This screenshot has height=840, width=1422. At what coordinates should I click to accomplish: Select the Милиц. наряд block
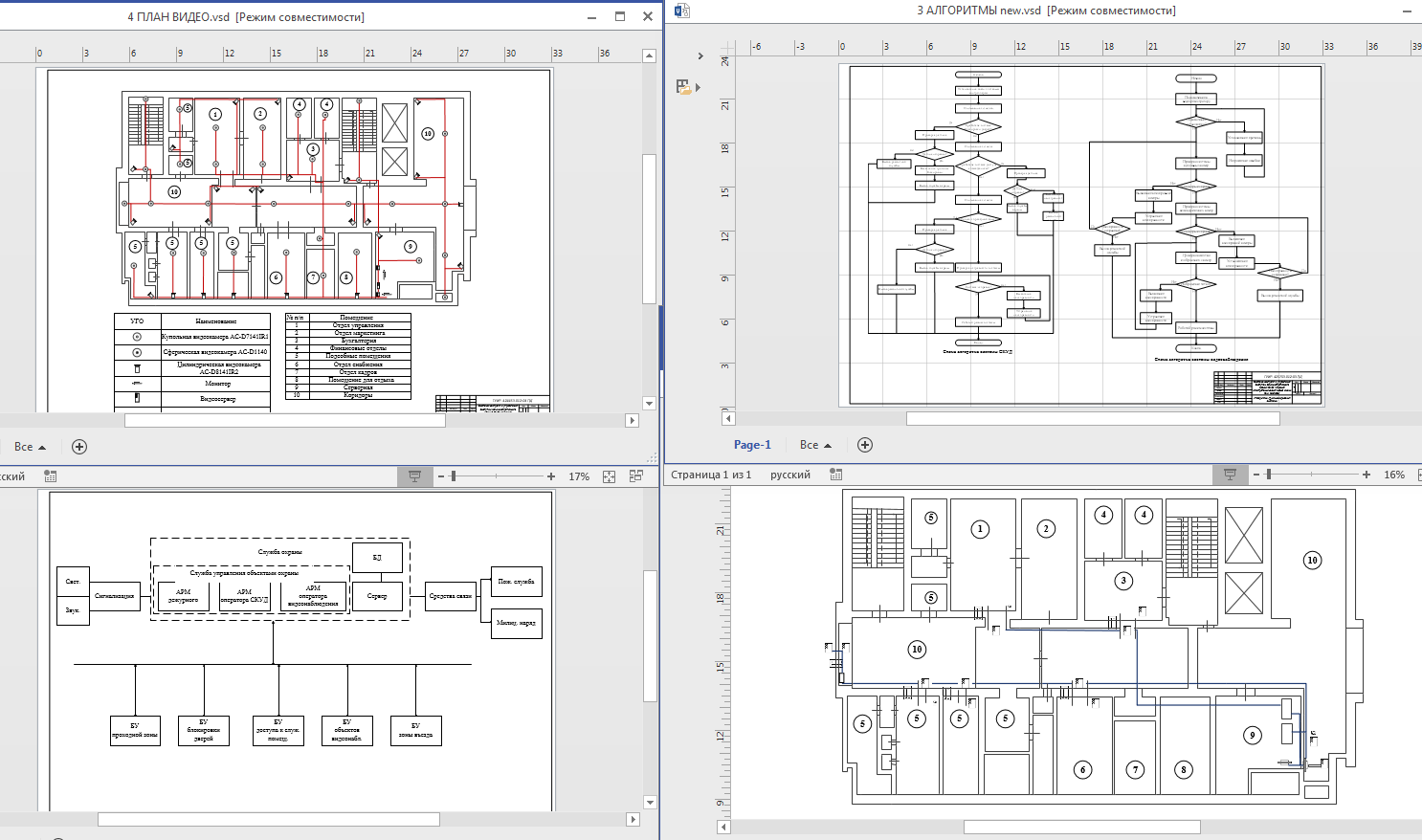click(517, 623)
